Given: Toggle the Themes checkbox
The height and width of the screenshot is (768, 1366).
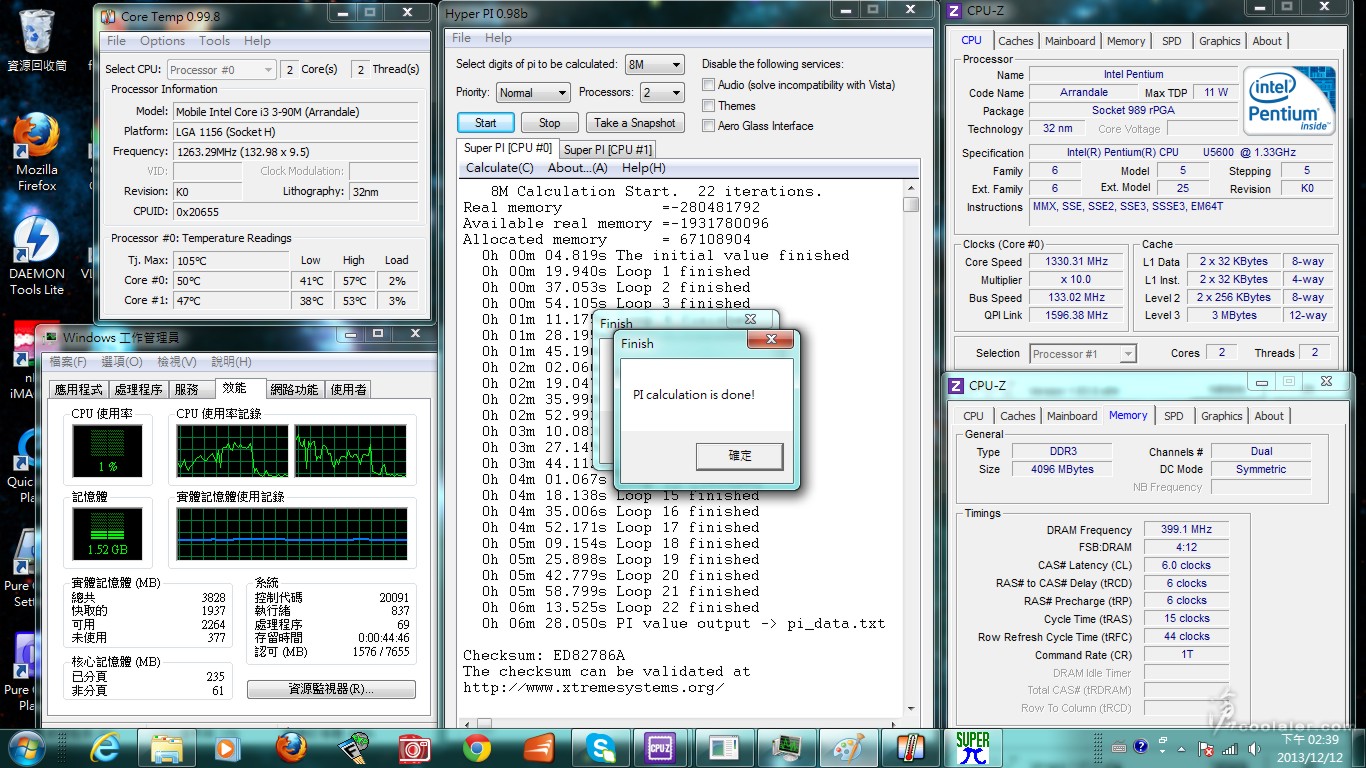Looking at the screenshot, I should pos(709,106).
